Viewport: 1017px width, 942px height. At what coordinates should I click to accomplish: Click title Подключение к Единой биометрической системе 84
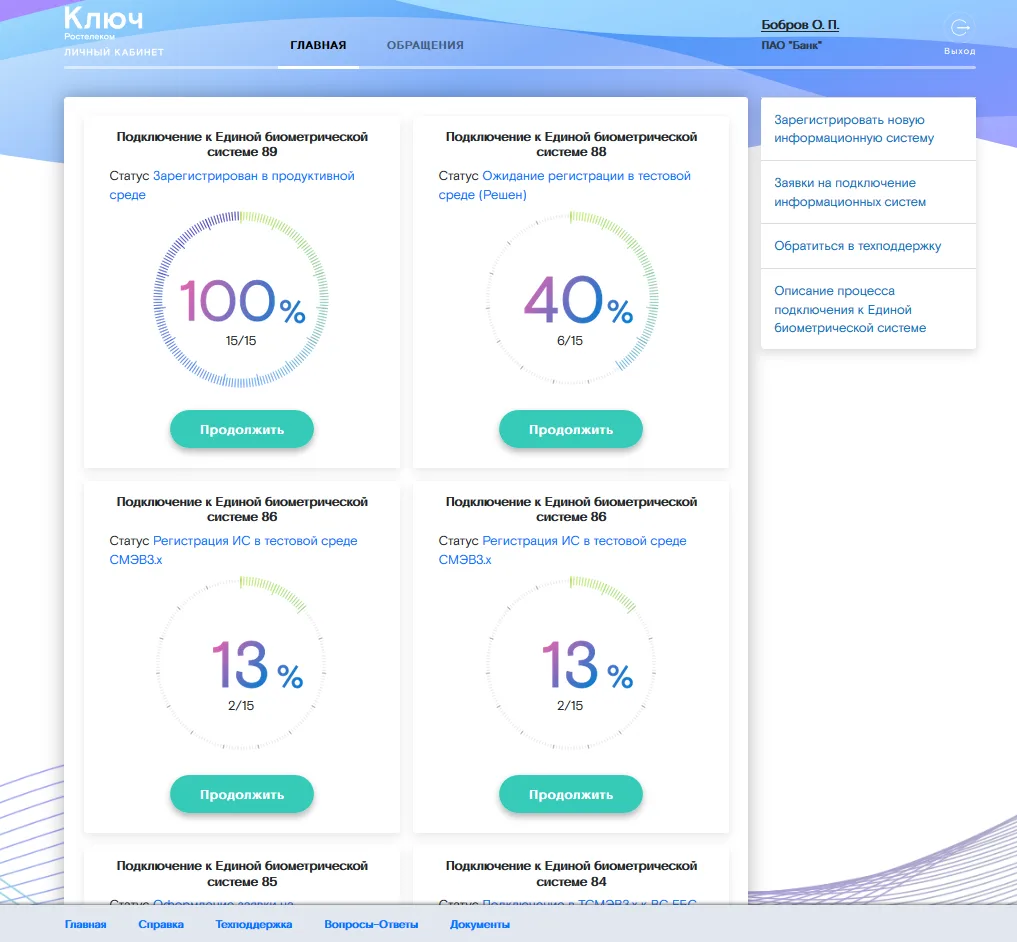coord(571,873)
